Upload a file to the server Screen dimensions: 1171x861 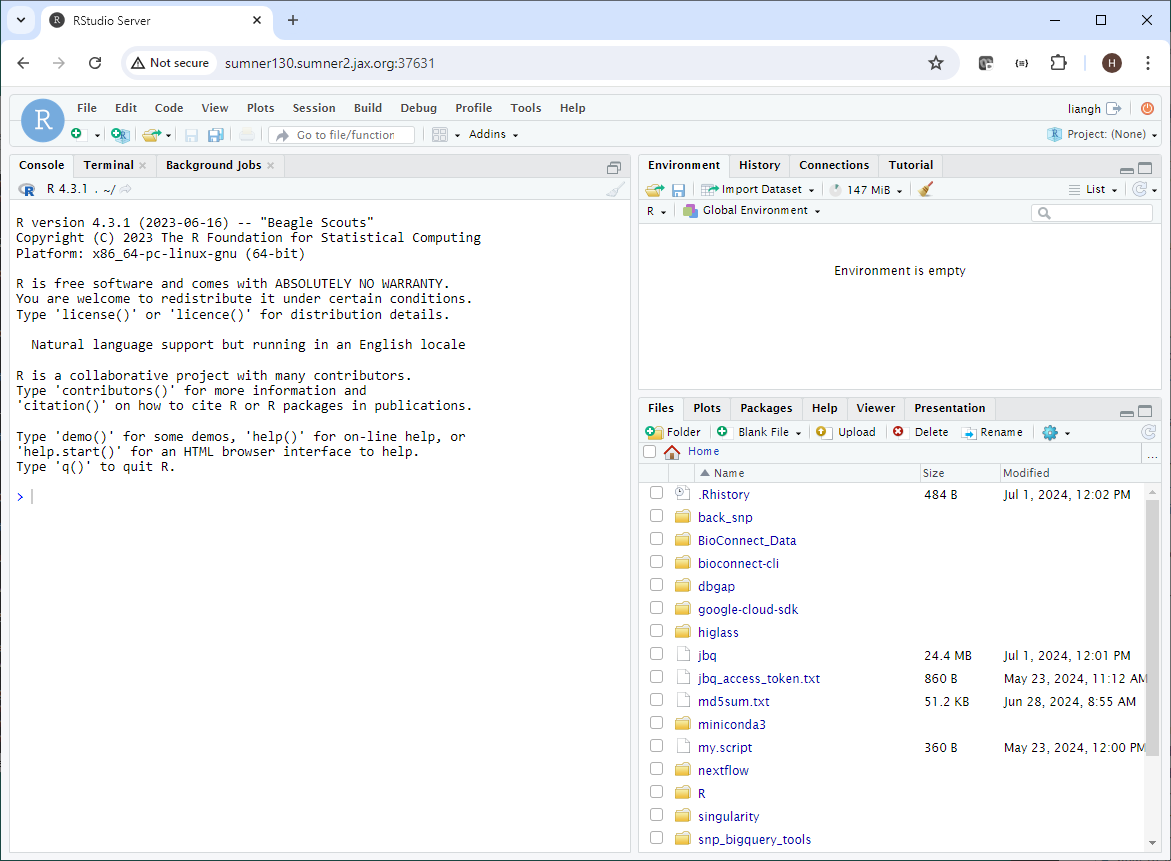845,431
